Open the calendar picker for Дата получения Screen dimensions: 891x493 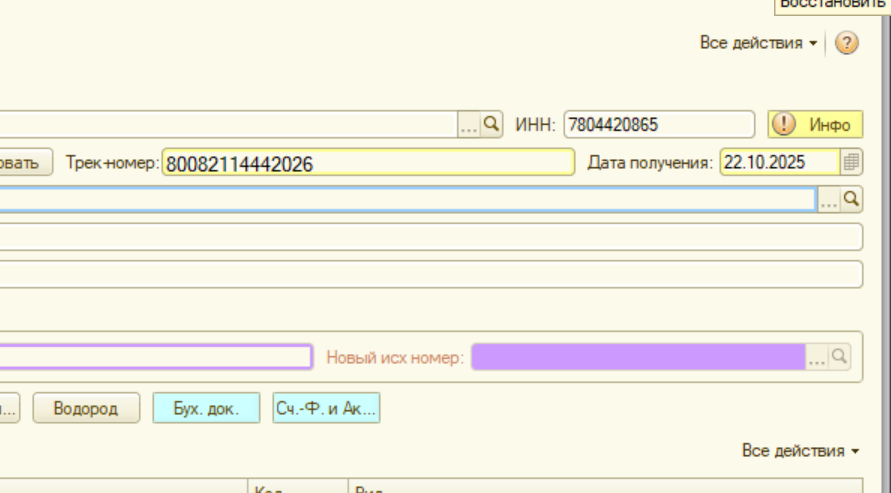coord(851,162)
